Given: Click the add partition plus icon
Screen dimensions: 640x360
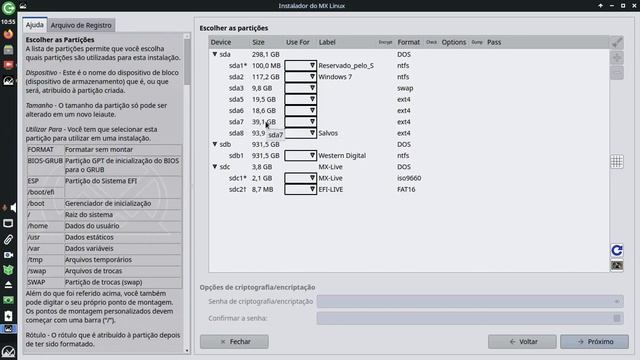Looking at the screenshot, I should coord(617,58).
